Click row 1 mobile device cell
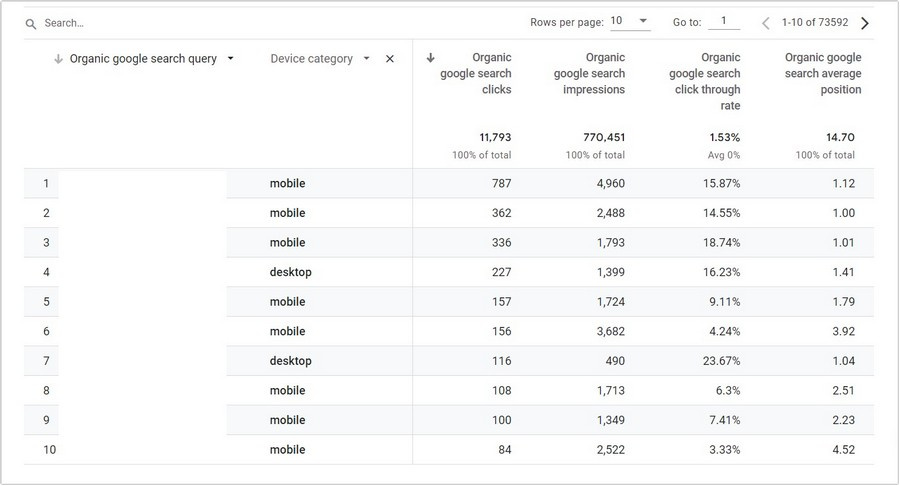Screen dimensions: 900x486 click(x=288, y=184)
